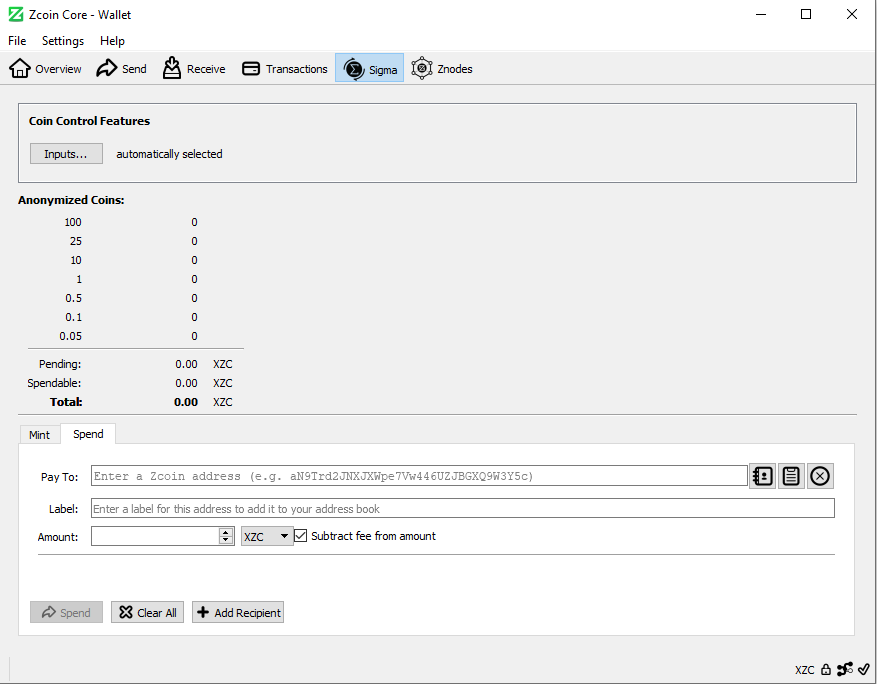Image resolution: width=877 pixels, height=684 pixels.
Task: Remove this recipient entry icon
Action: click(820, 476)
